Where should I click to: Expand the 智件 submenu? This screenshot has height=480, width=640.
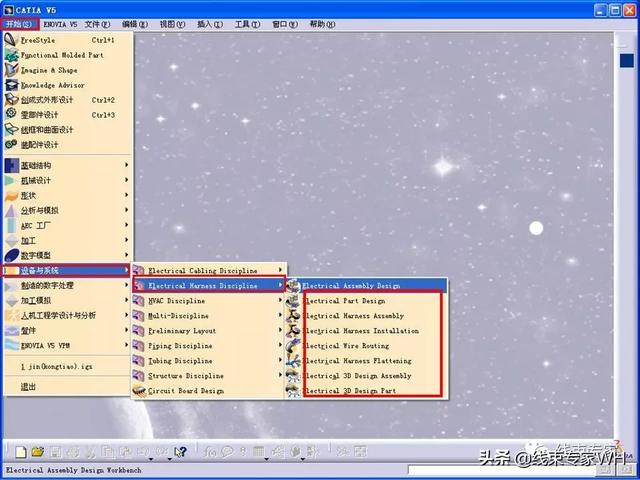[x=68, y=330]
